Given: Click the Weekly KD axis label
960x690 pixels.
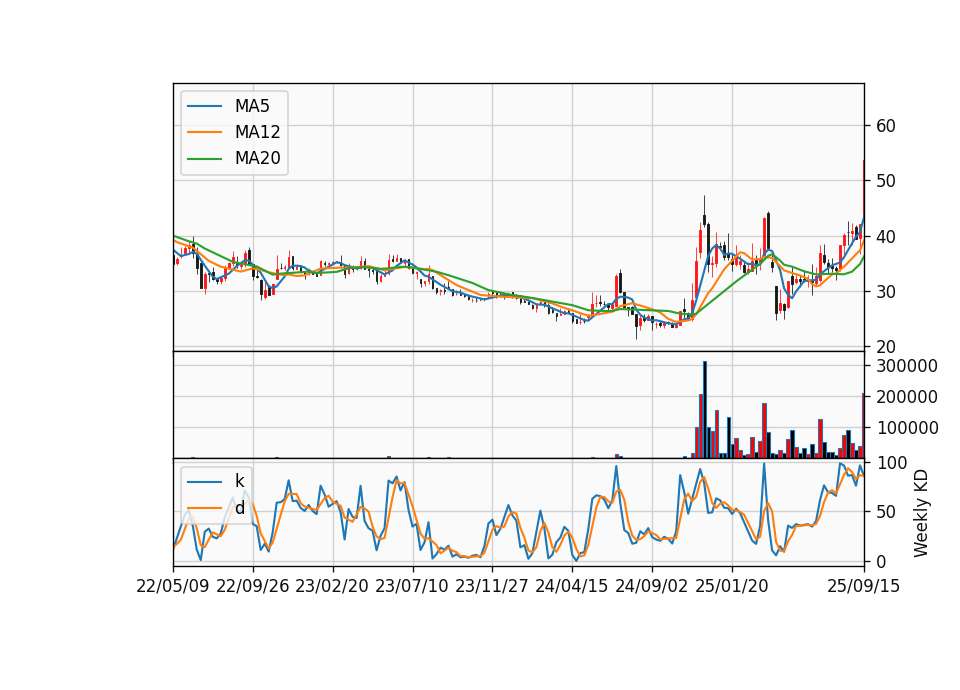Looking at the screenshot, I should click(921, 513).
